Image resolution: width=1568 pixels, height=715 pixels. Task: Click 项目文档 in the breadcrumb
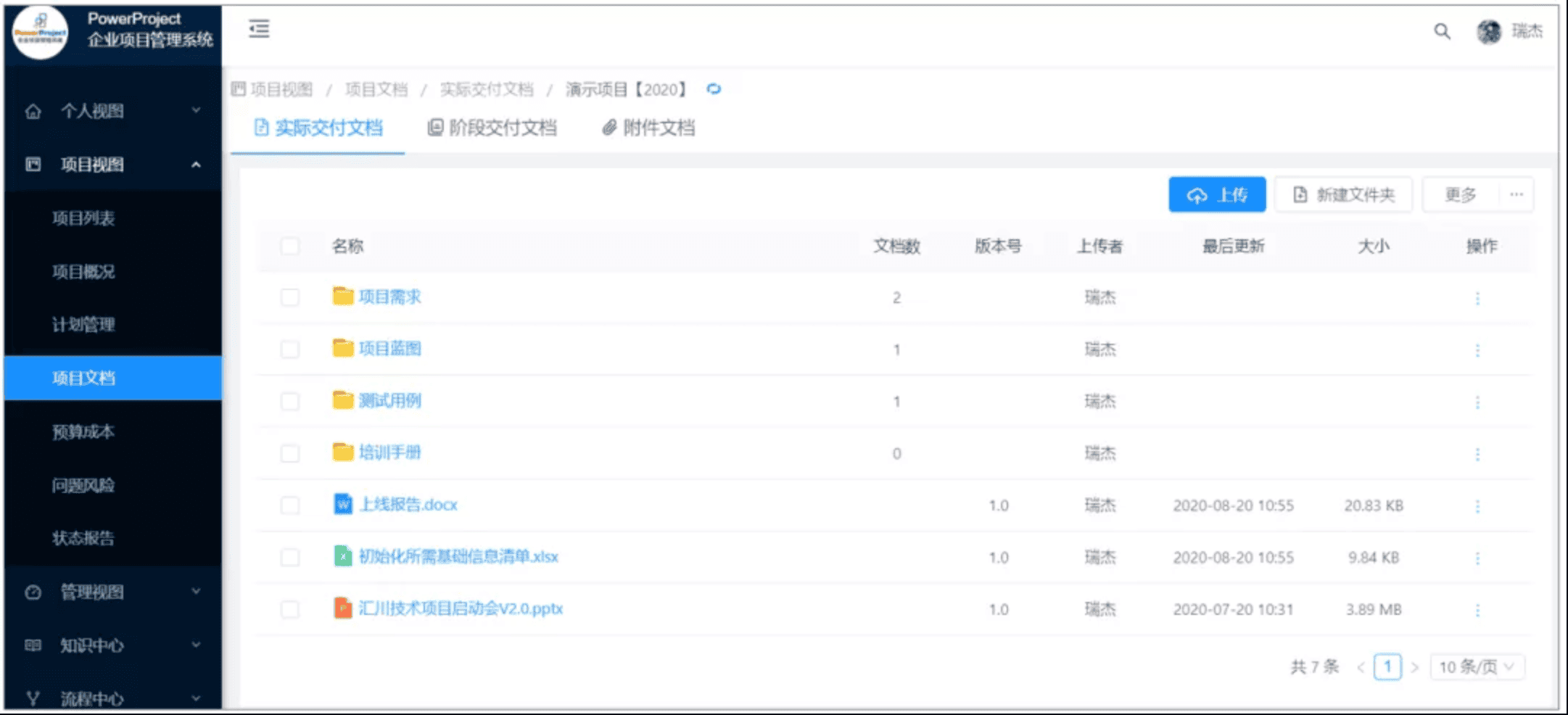coord(376,89)
